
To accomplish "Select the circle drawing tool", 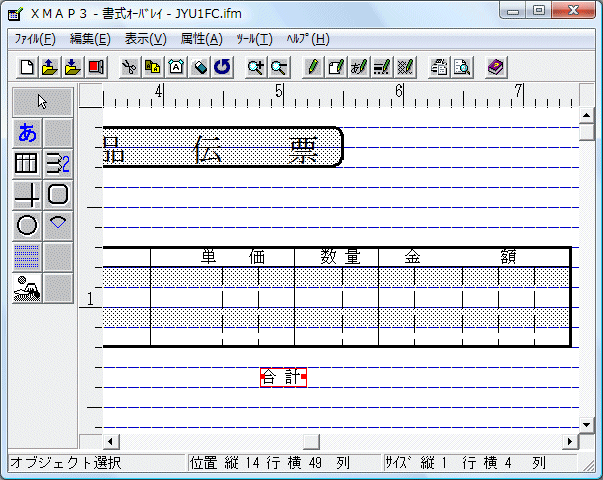I will (x=27, y=225).
